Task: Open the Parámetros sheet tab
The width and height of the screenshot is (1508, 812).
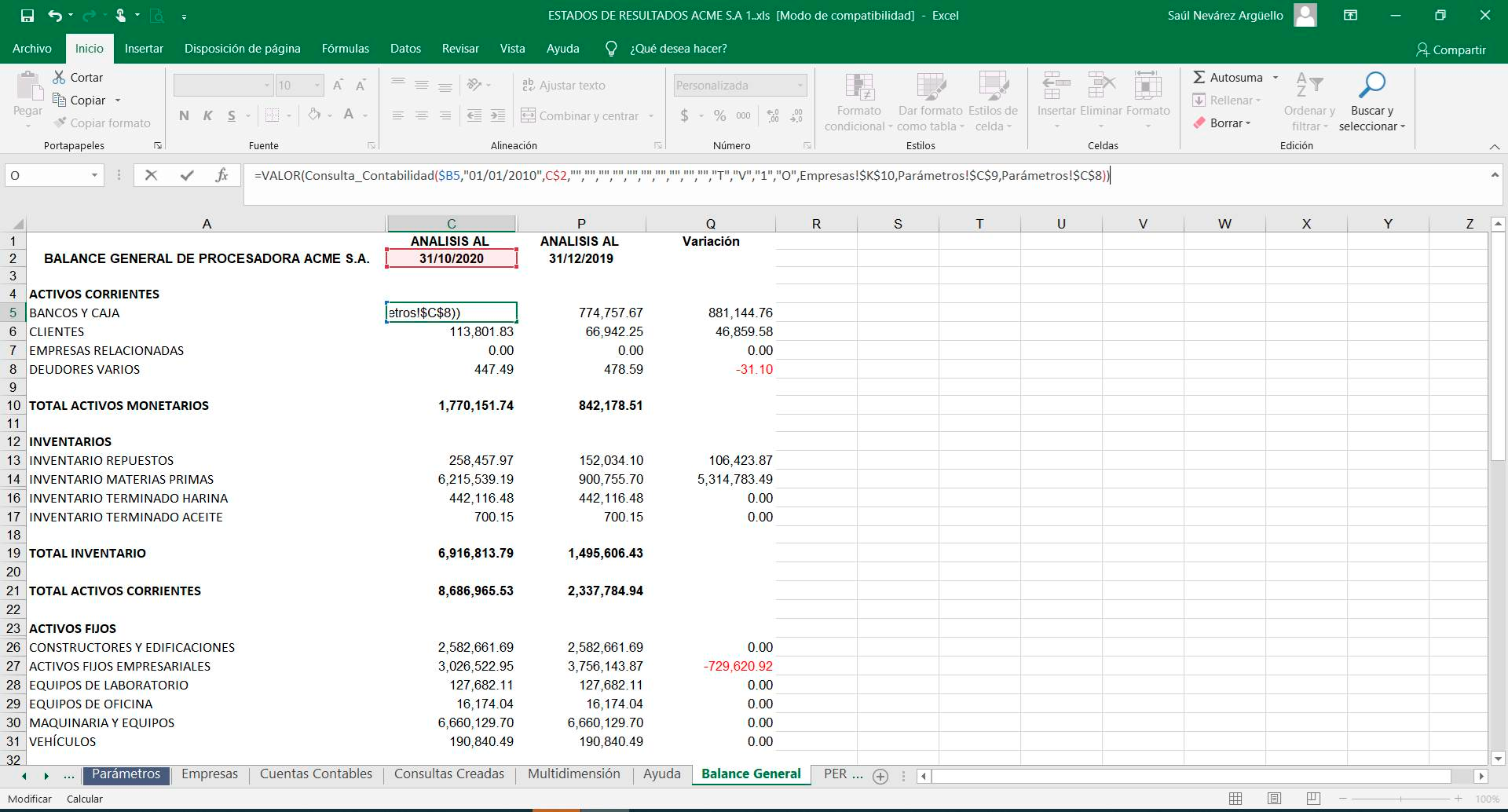Action: tap(126, 774)
